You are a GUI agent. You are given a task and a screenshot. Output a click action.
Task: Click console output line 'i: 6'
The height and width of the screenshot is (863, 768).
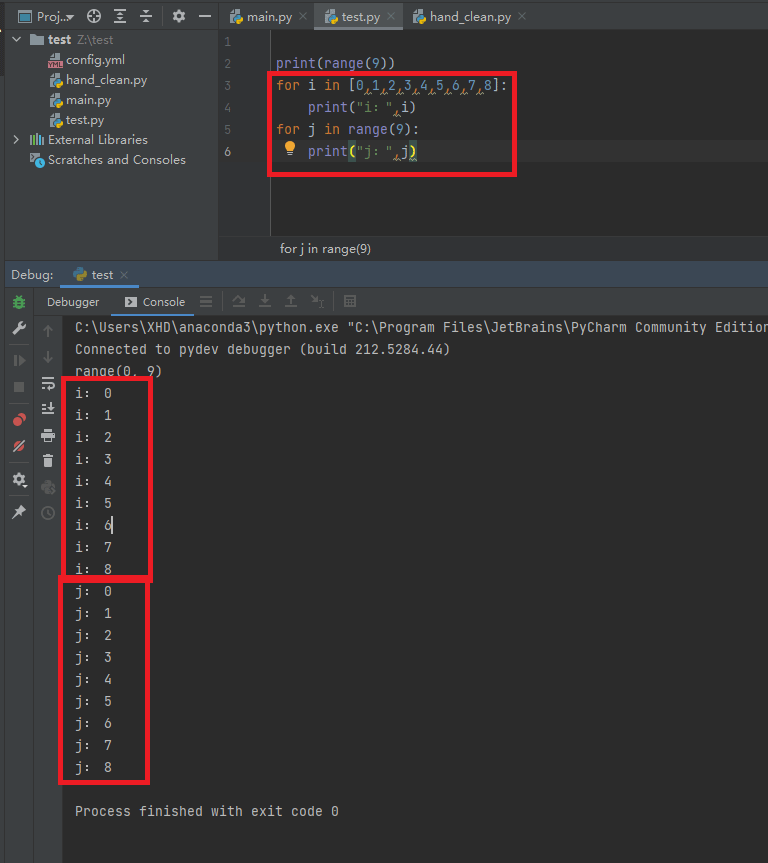tap(93, 525)
